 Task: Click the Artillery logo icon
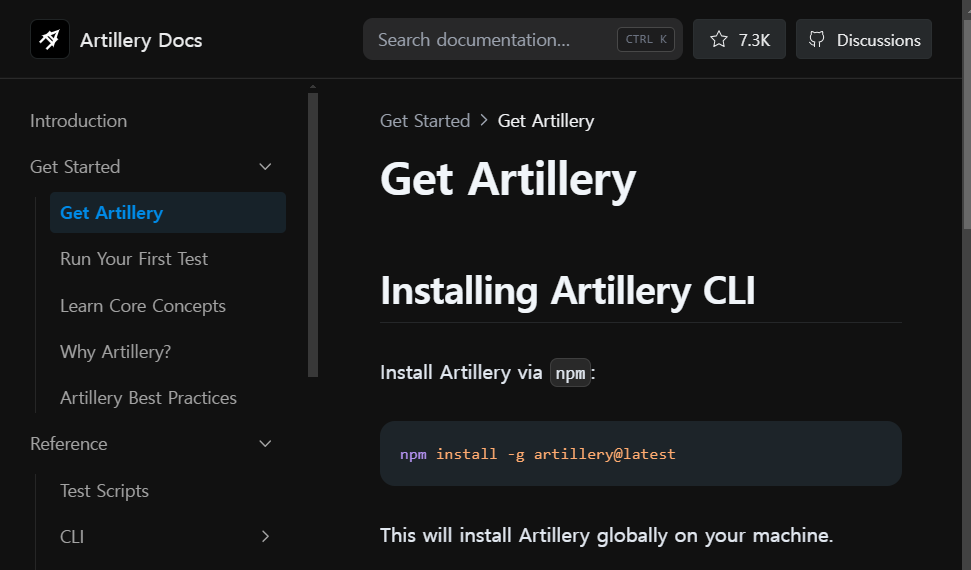(50, 39)
